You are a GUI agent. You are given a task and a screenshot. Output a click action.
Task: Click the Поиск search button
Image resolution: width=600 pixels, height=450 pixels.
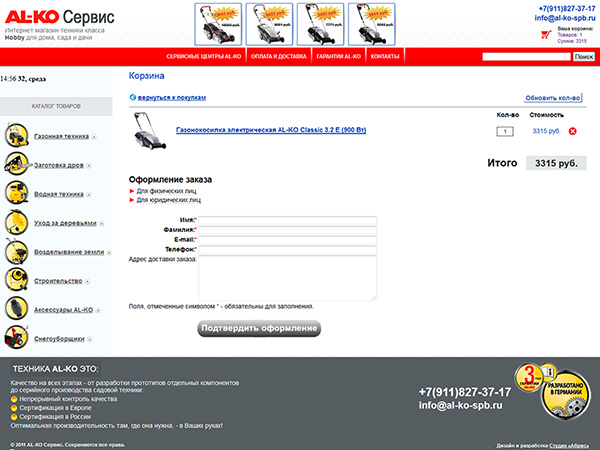tap(584, 57)
